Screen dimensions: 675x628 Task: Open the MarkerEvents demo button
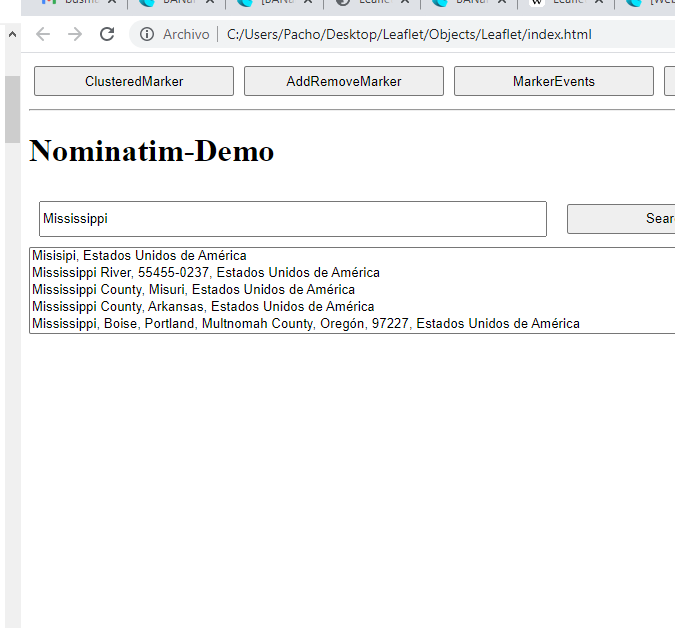click(554, 81)
